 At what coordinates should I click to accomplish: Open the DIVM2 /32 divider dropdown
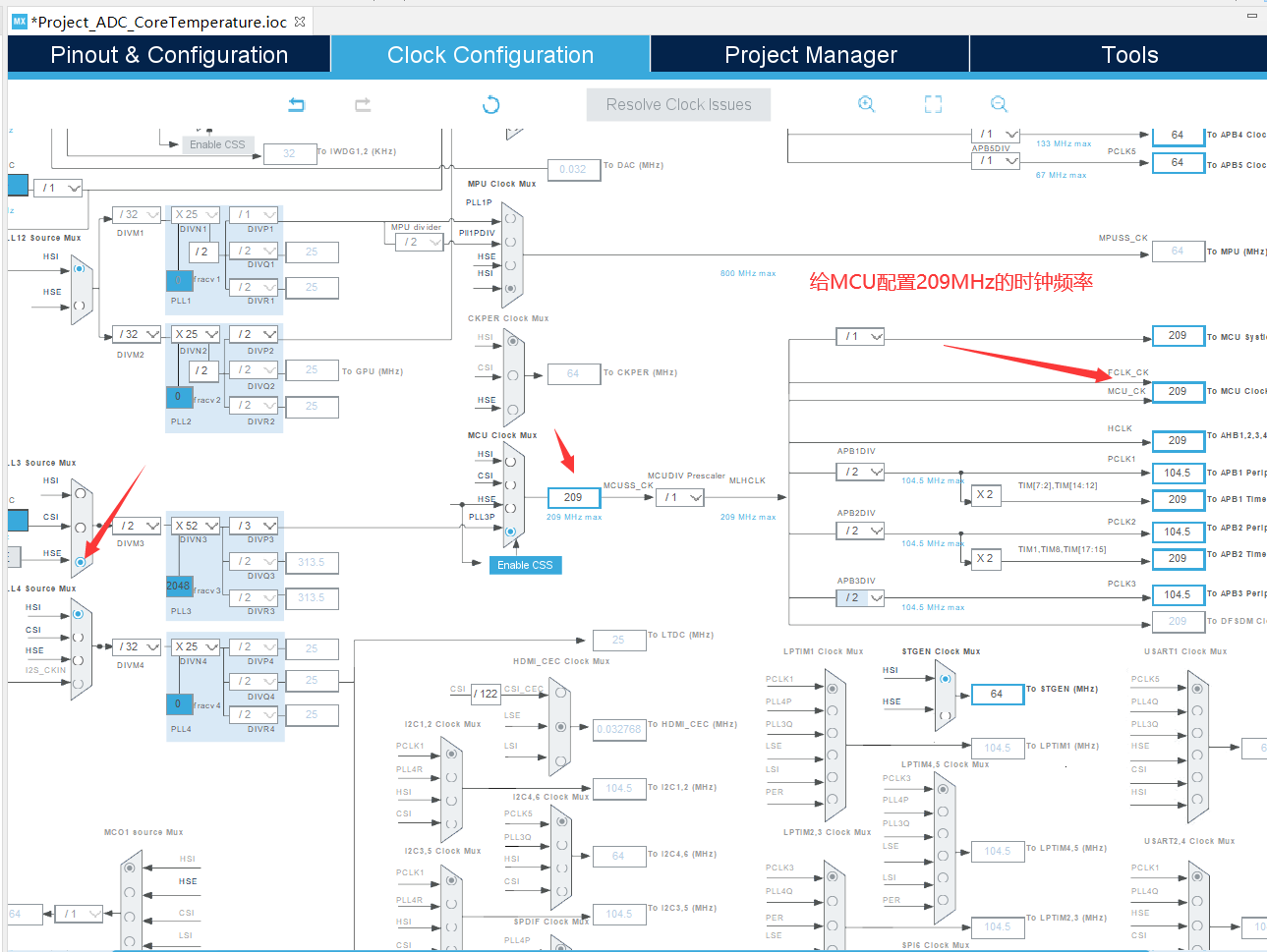coord(137,334)
